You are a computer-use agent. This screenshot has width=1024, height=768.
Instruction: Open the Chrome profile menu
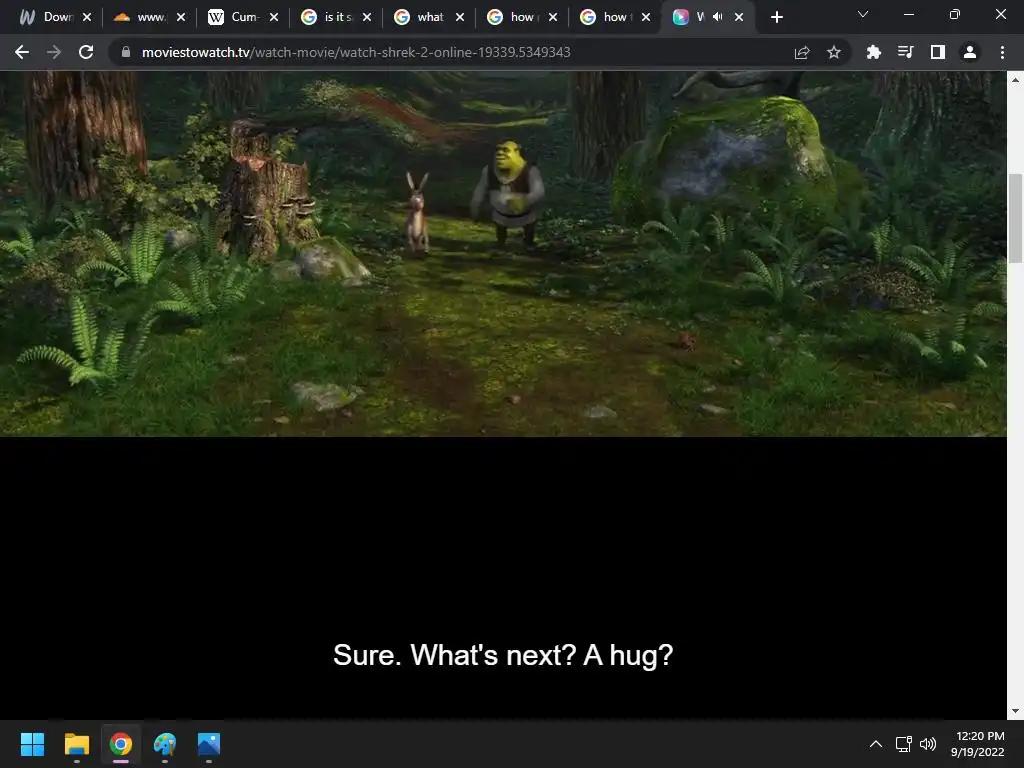(x=970, y=52)
